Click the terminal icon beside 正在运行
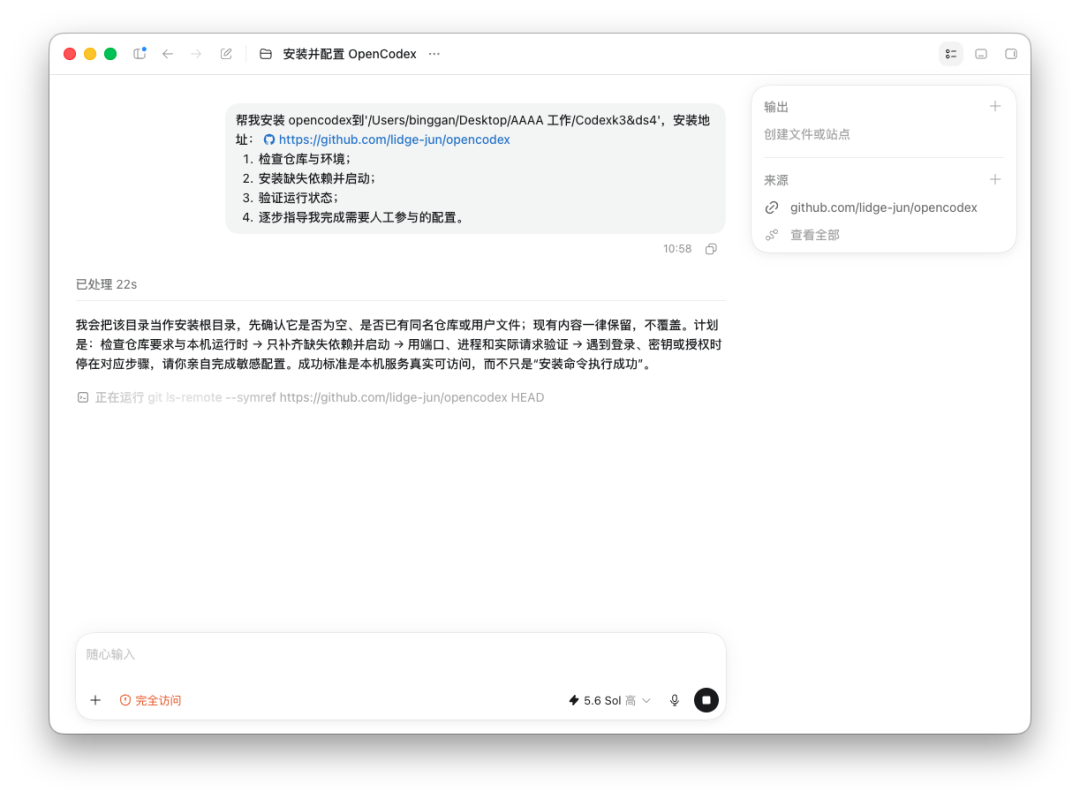This screenshot has height=799, width=1080. click(x=83, y=397)
